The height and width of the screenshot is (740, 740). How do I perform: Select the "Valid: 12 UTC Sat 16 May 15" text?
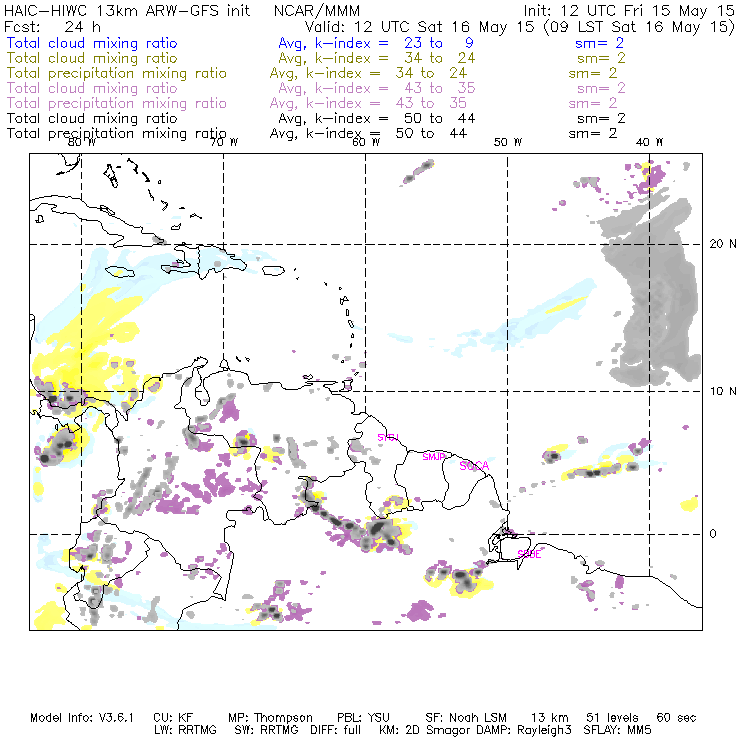(419, 26)
